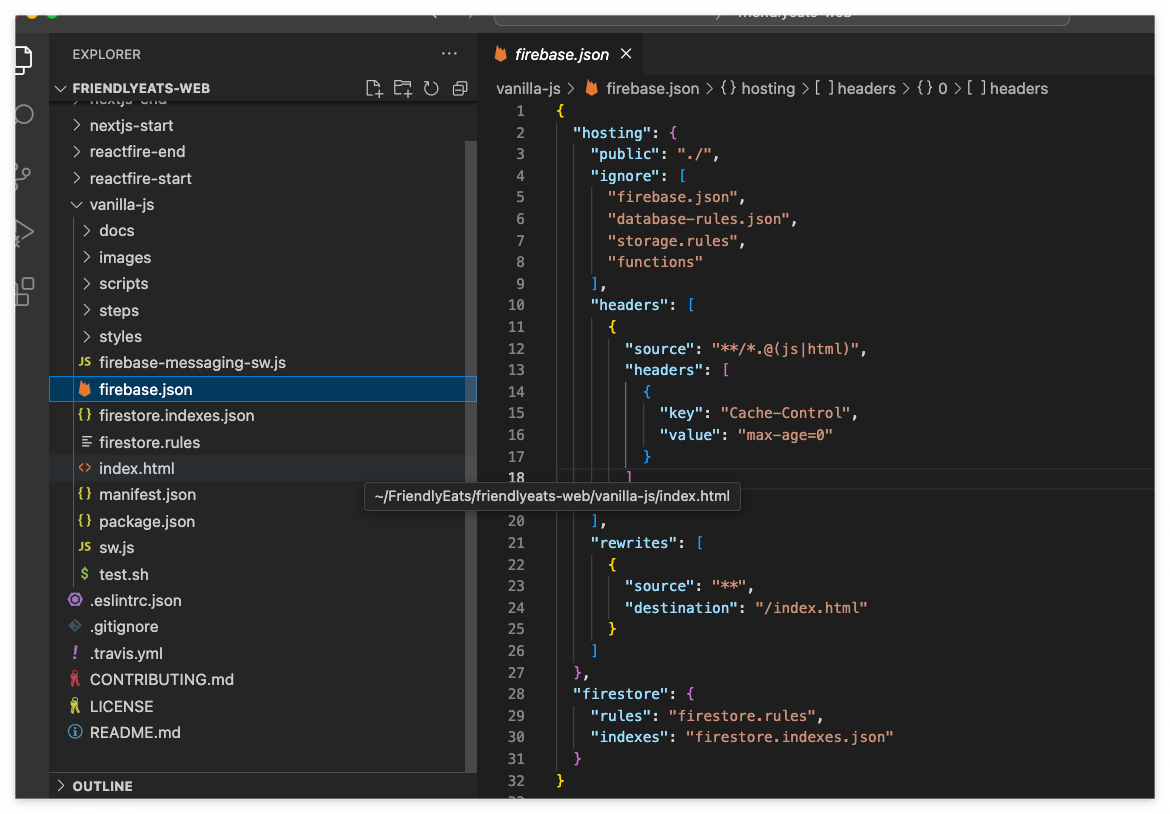Click "firestore.indexes.json" value in editor
This screenshot has height=814, width=1170.
(x=789, y=737)
